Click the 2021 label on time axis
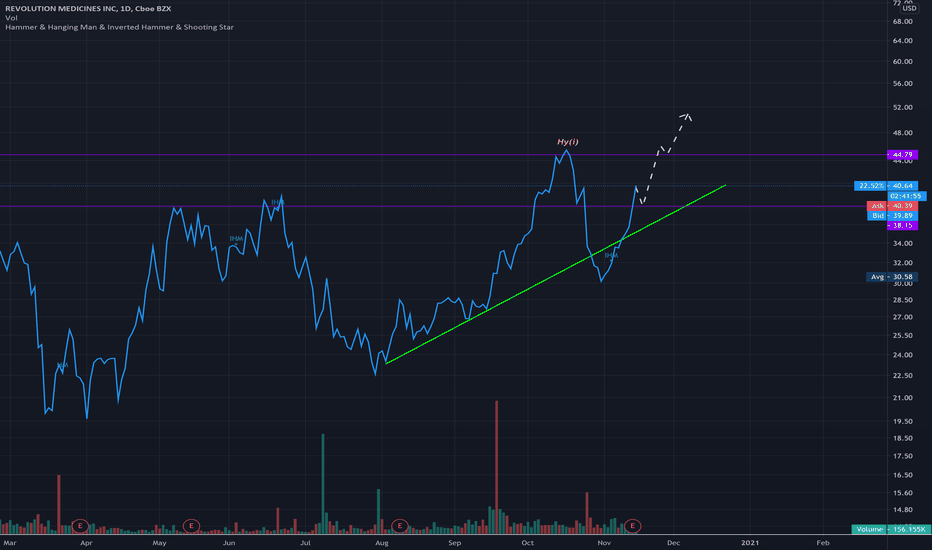This screenshot has height=550, width=932. click(750, 543)
